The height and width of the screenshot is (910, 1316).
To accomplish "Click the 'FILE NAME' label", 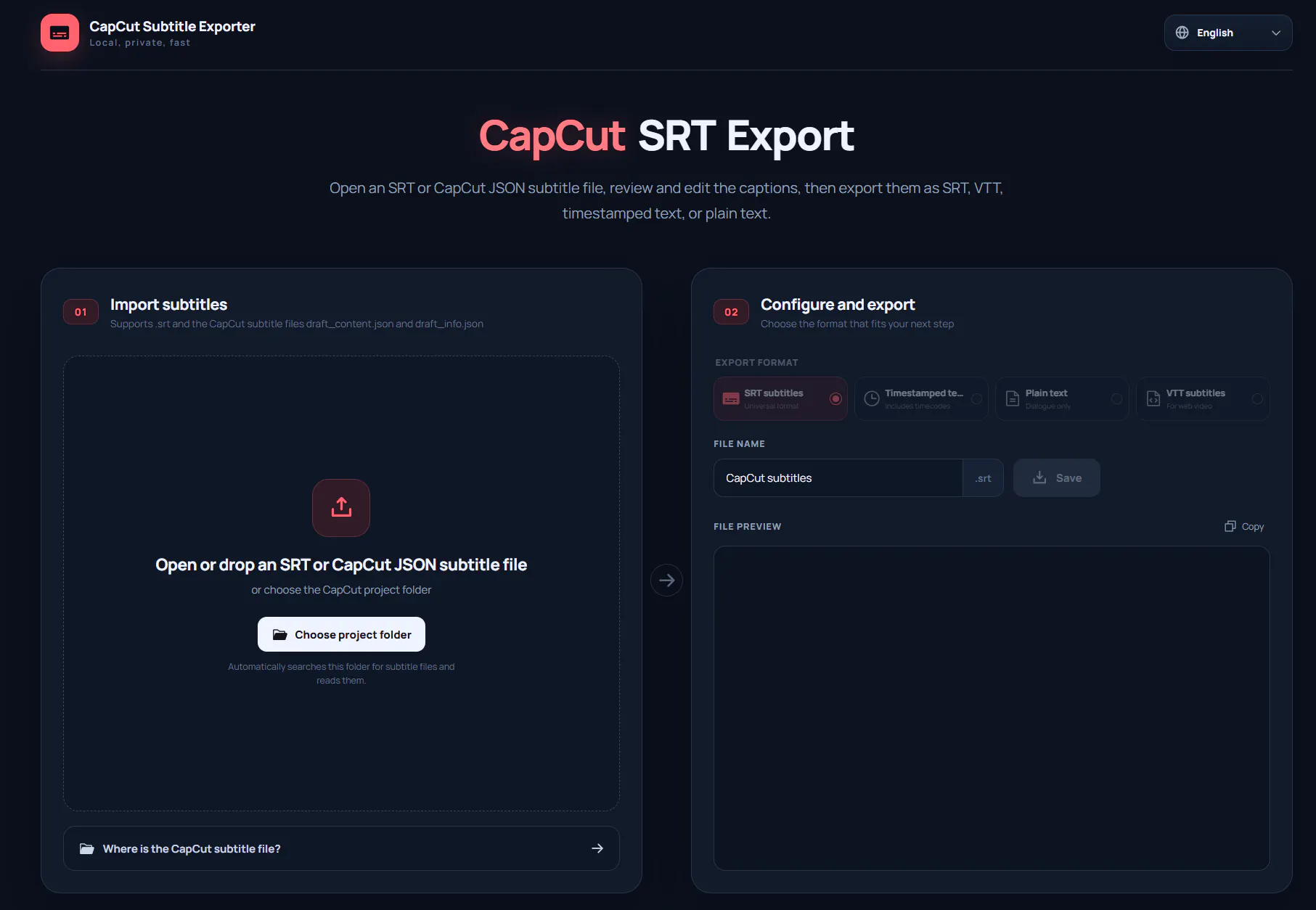I will point(739,443).
